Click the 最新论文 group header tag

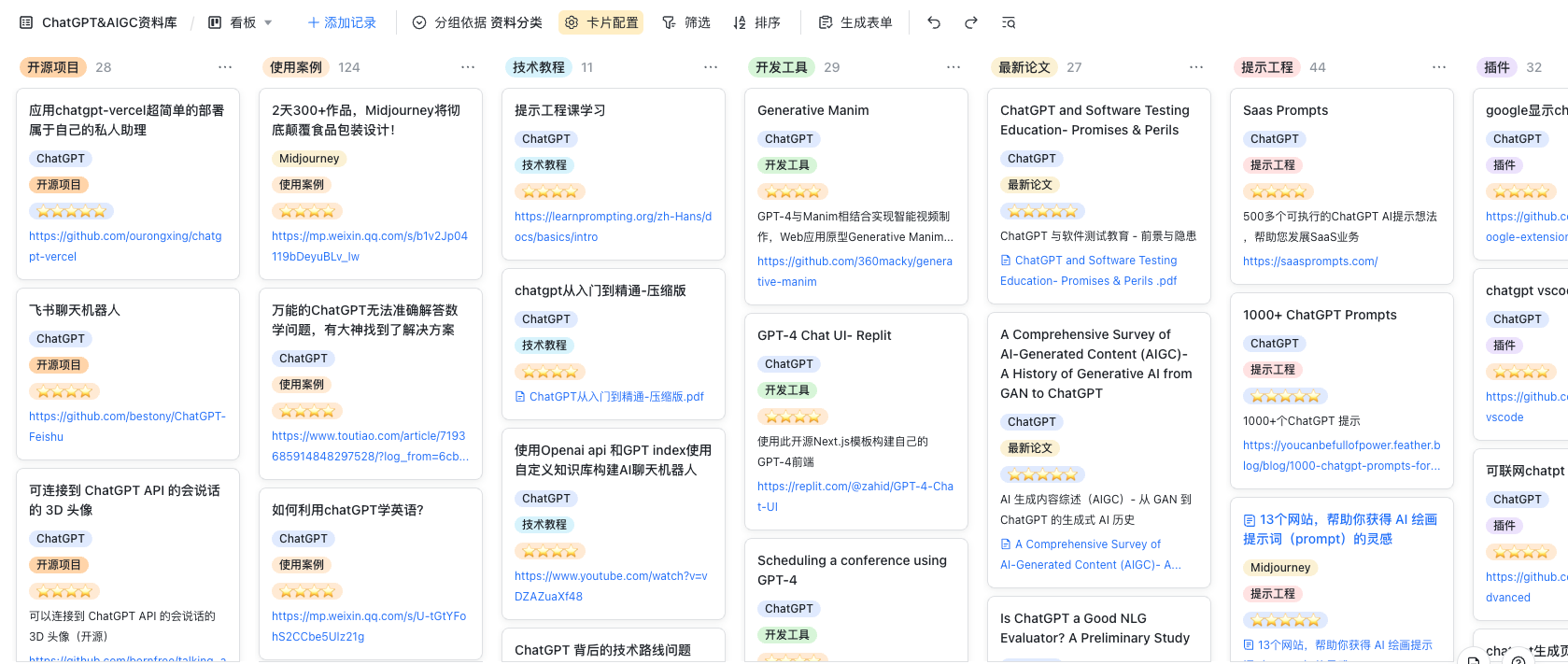coord(1024,67)
